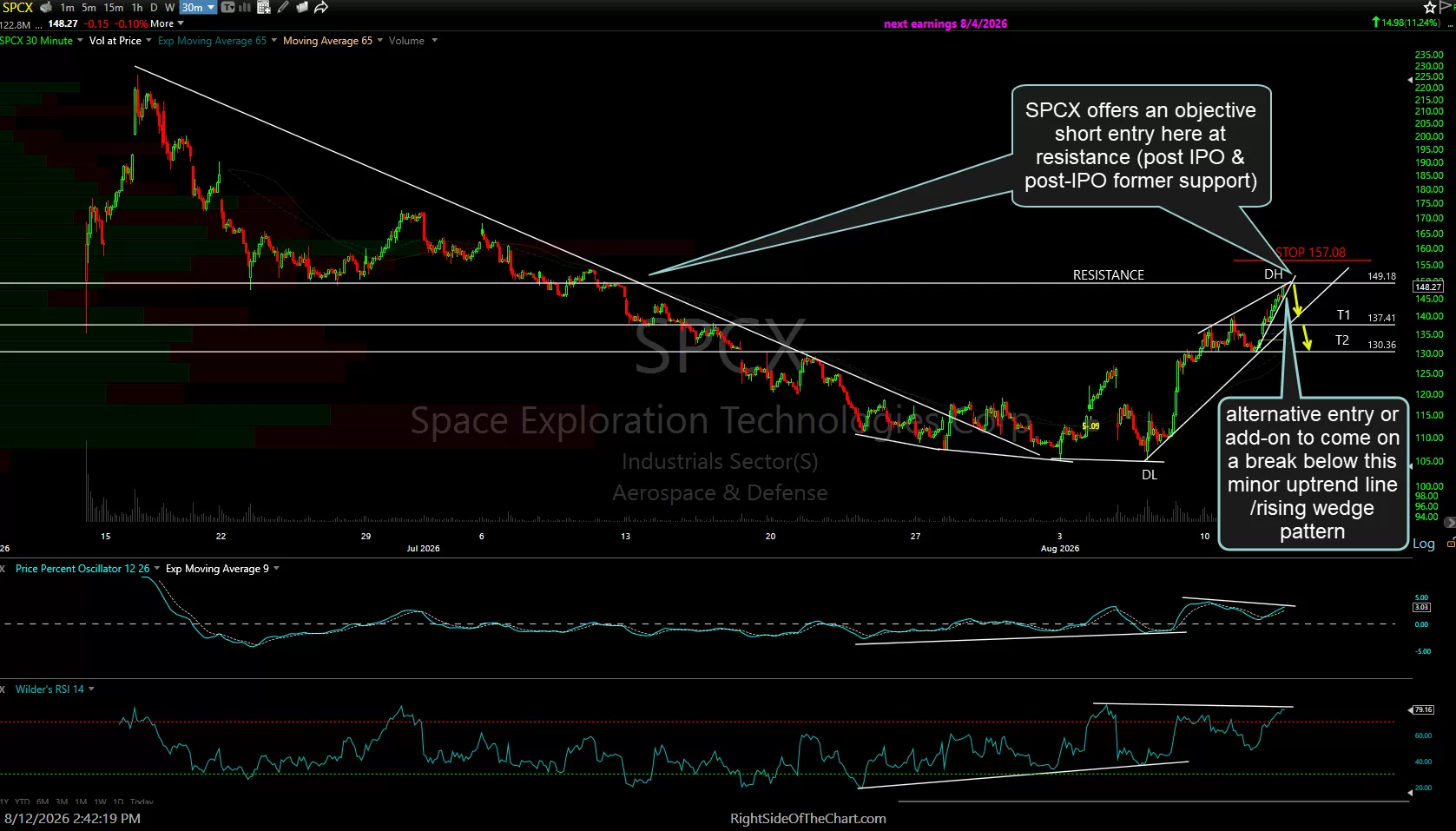1456x831 pixels.
Task: Open the chart type bars icon
Action: (x=245, y=7)
